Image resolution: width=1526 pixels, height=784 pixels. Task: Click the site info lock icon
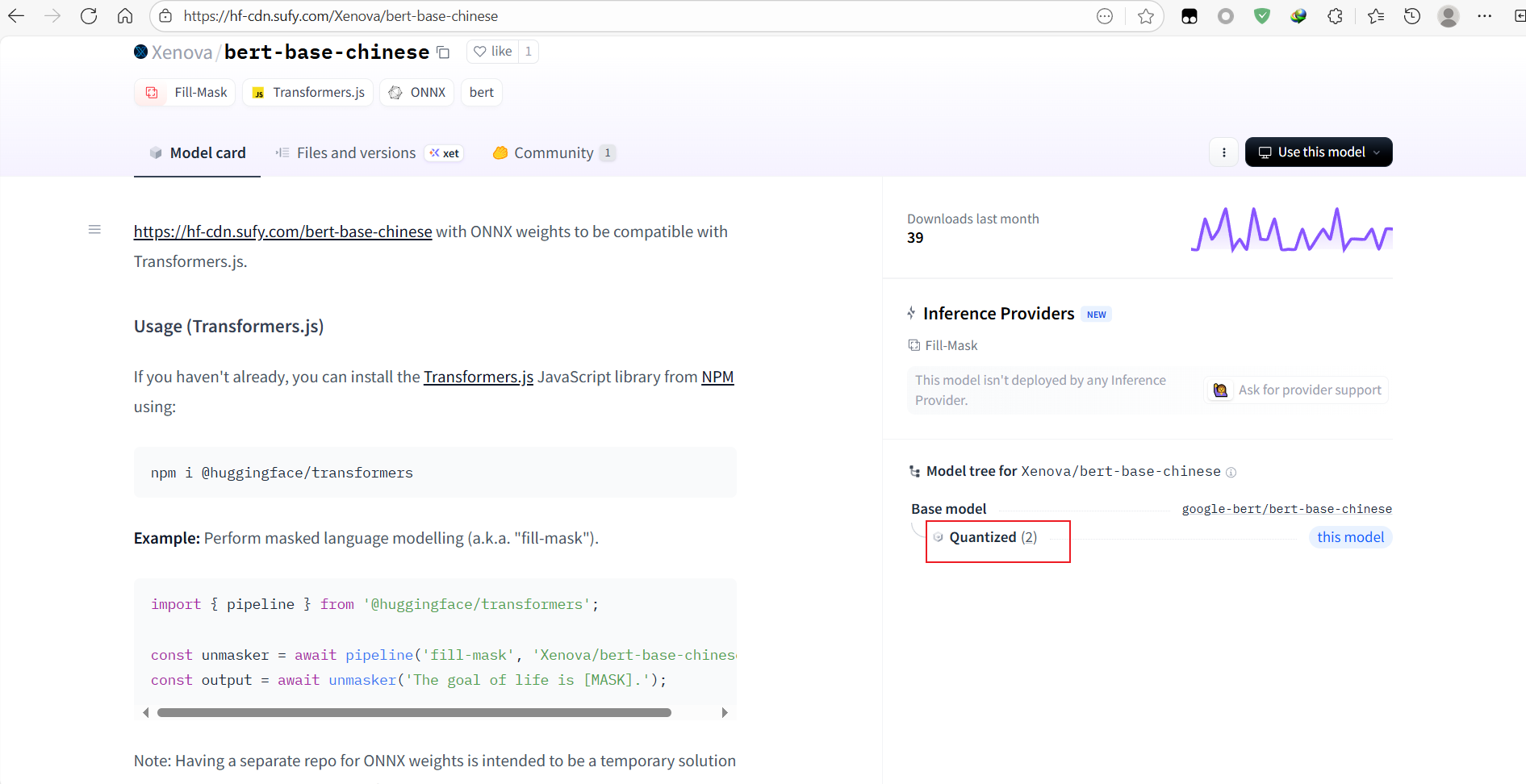pos(165,16)
